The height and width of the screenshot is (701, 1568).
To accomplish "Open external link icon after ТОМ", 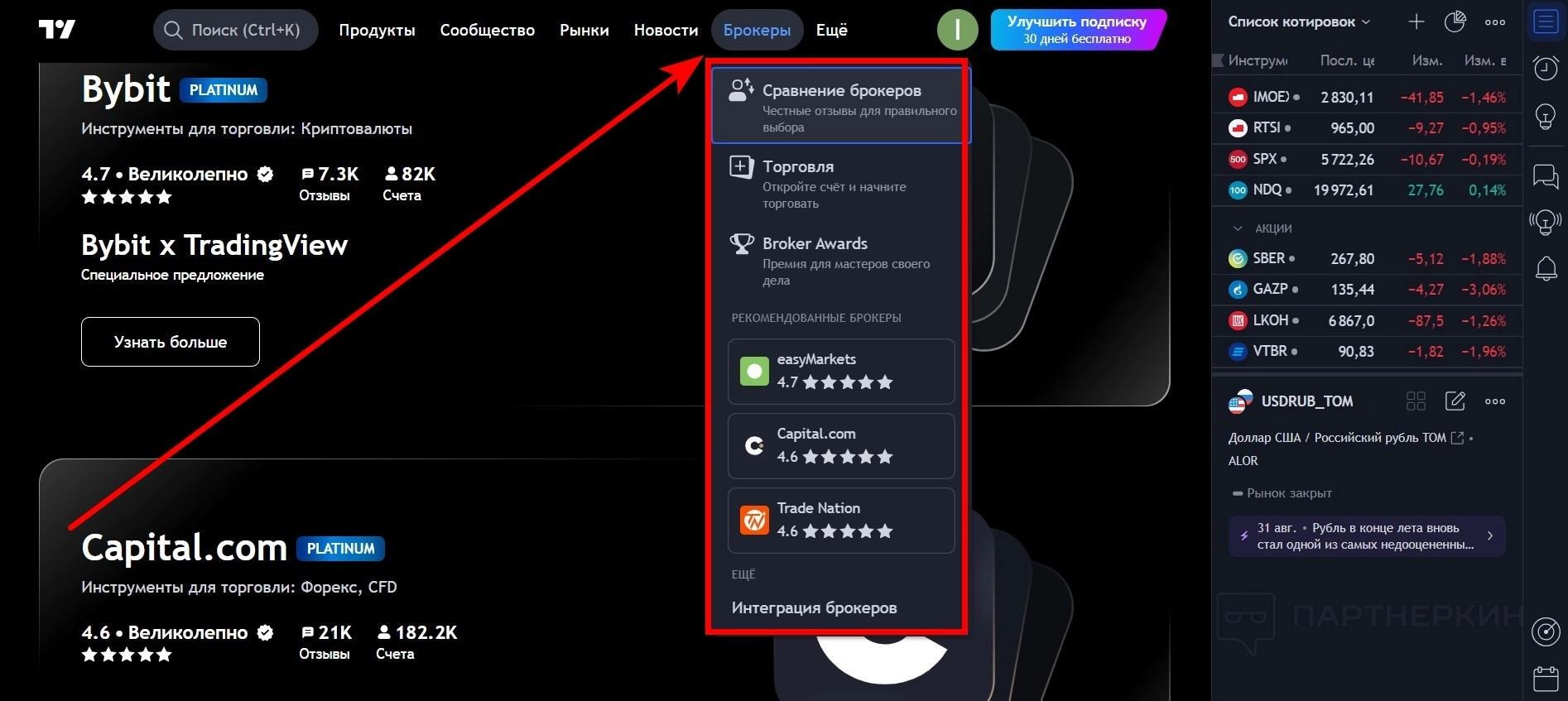I will point(1457,438).
